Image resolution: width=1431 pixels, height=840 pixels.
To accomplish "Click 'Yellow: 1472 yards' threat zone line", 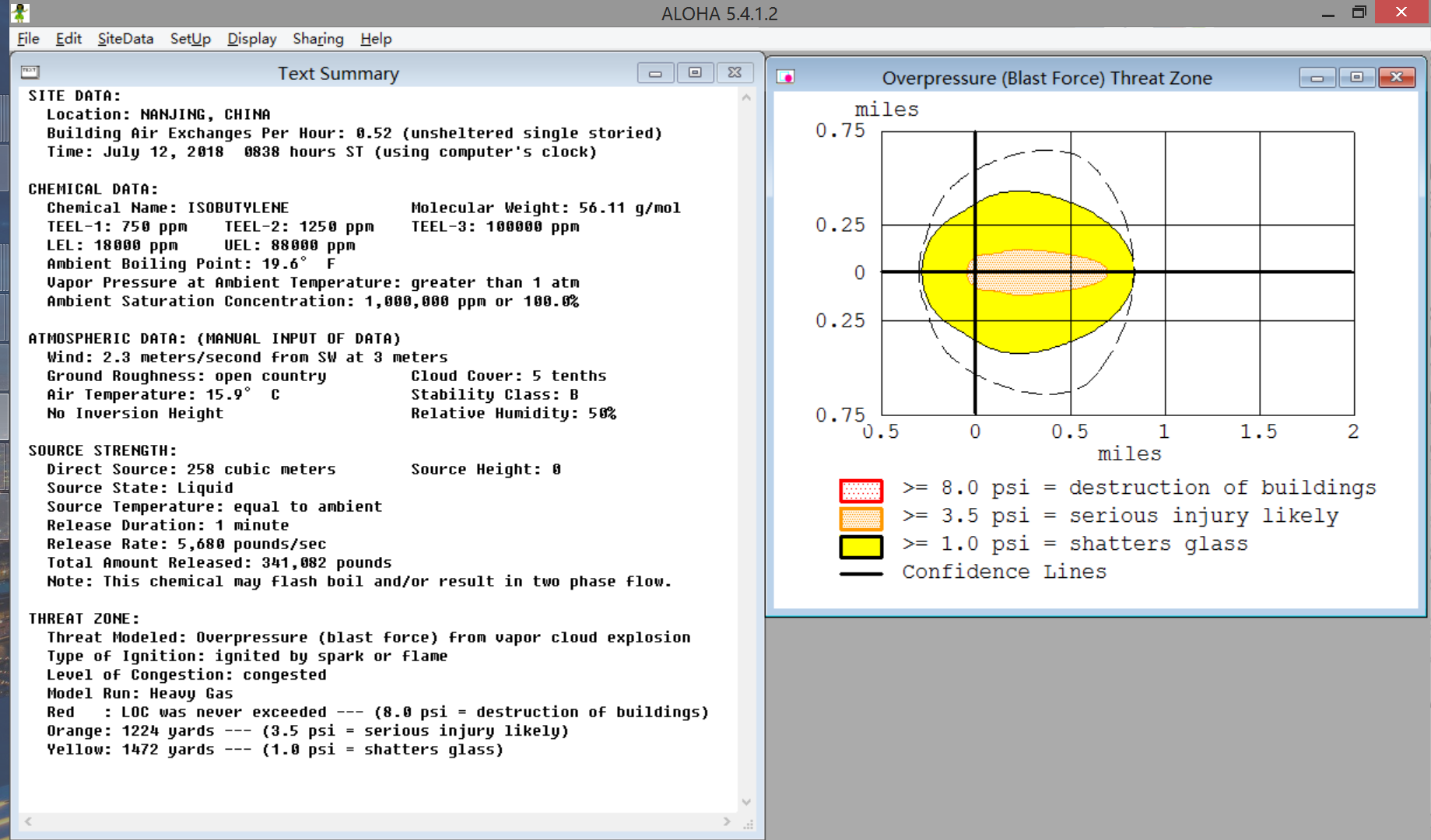I will pos(275,749).
